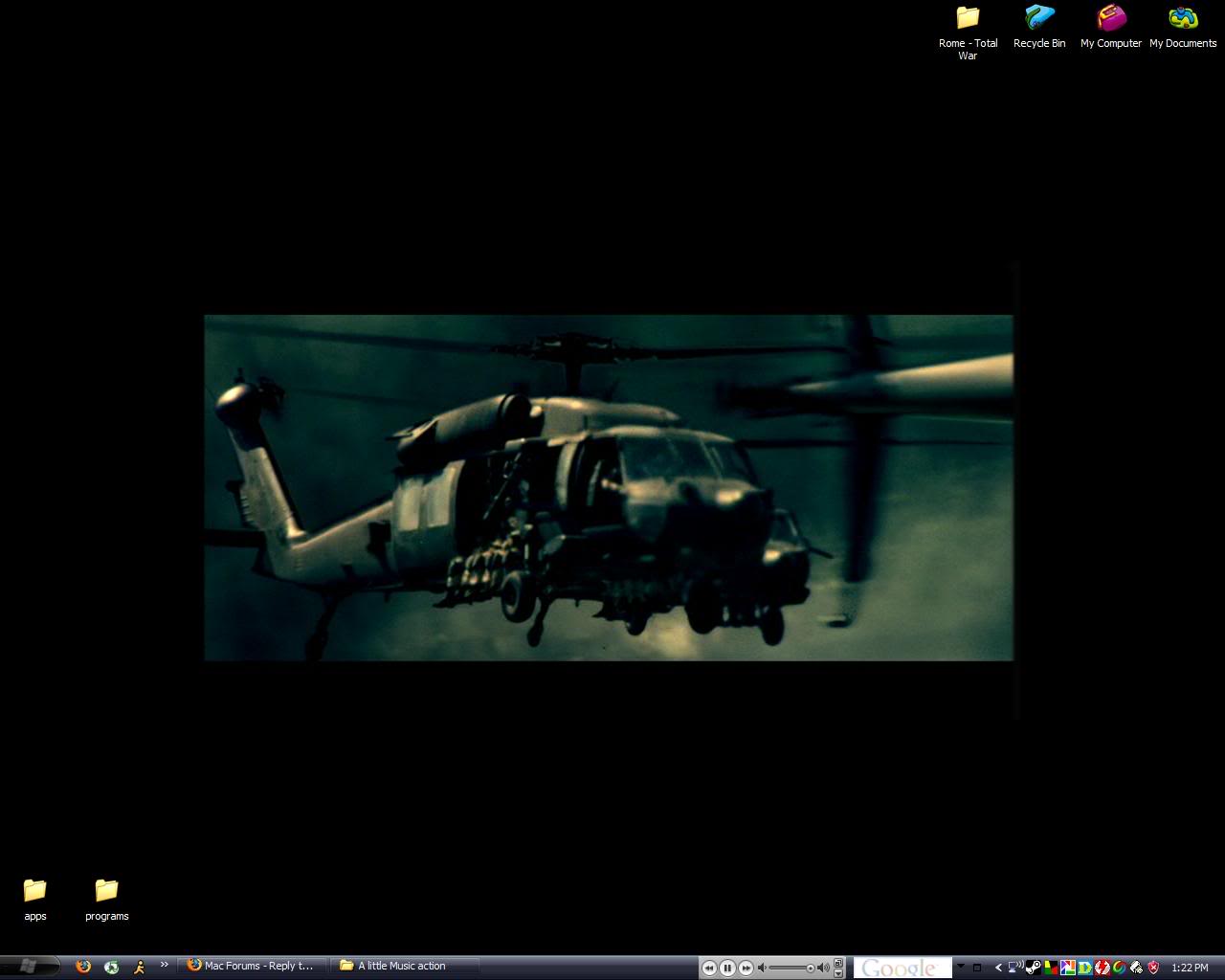Click the helicopter wallpaper image
This screenshot has height=980, width=1225.
click(x=609, y=487)
